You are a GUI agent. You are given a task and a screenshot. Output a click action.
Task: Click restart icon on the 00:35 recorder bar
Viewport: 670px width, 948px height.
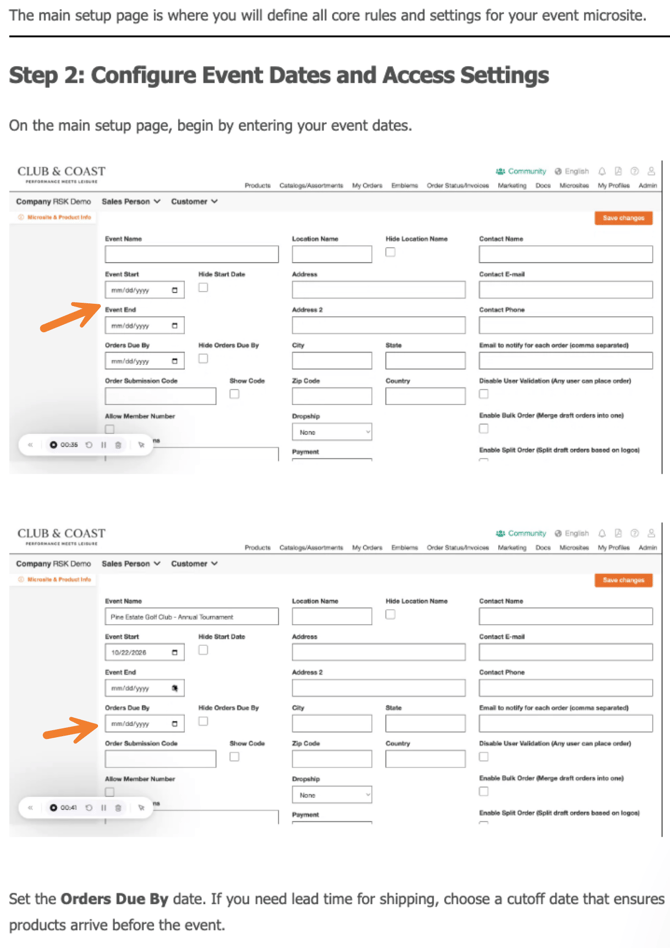[x=90, y=444]
